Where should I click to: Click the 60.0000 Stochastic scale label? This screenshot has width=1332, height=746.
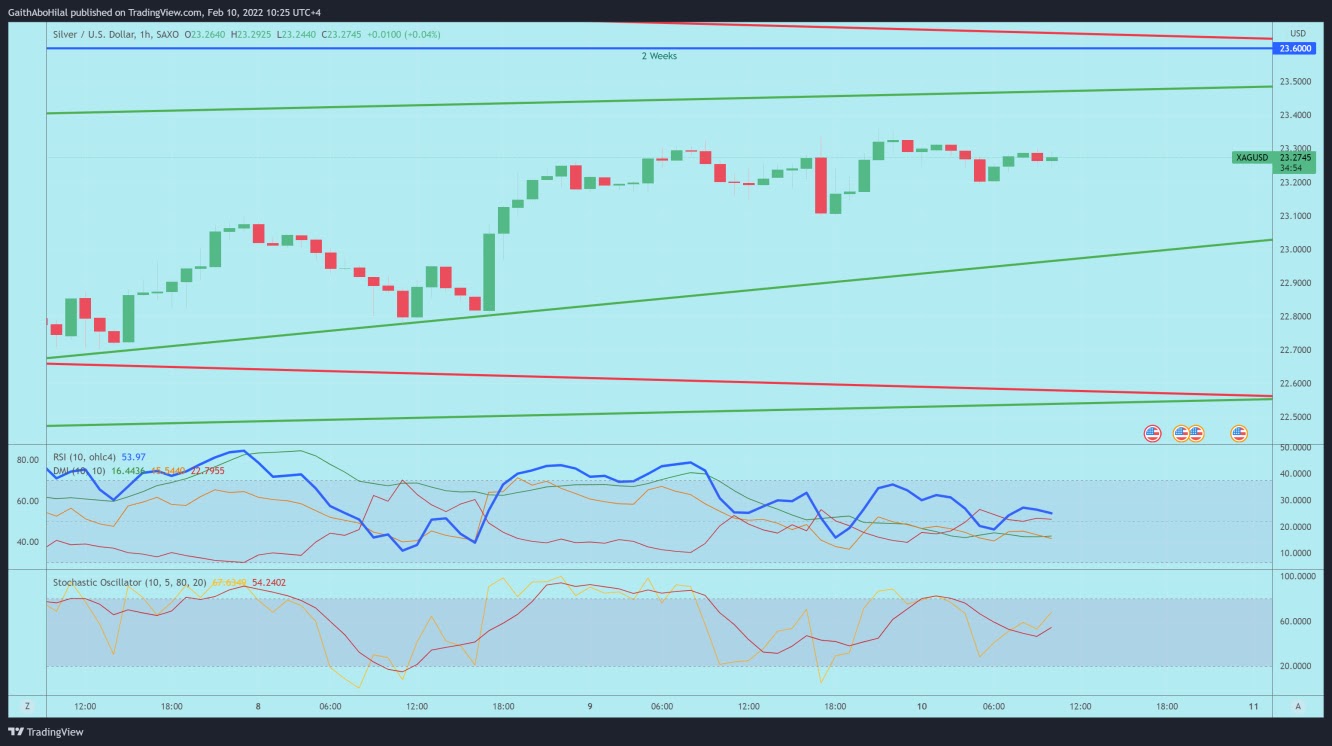[x=1296, y=621]
